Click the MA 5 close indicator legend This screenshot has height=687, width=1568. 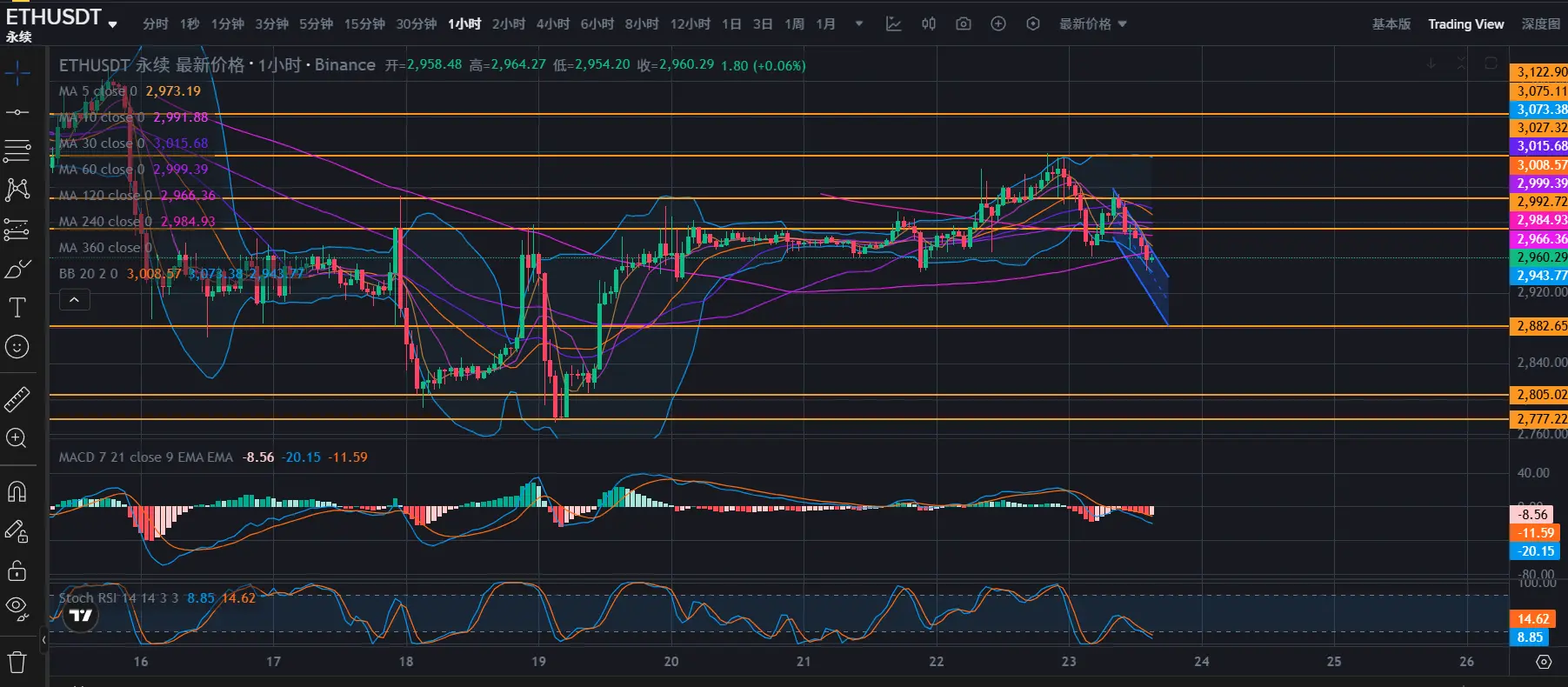pyautogui.click(x=97, y=91)
